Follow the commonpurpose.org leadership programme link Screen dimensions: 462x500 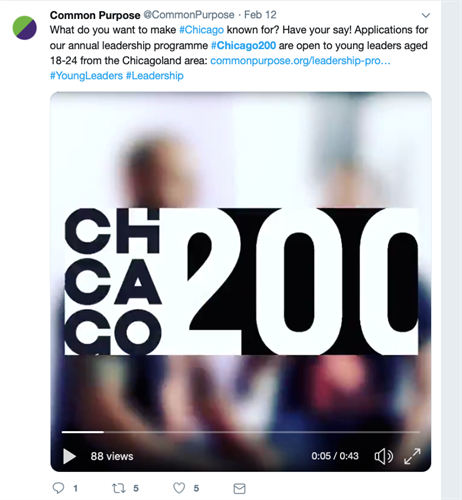point(300,61)
